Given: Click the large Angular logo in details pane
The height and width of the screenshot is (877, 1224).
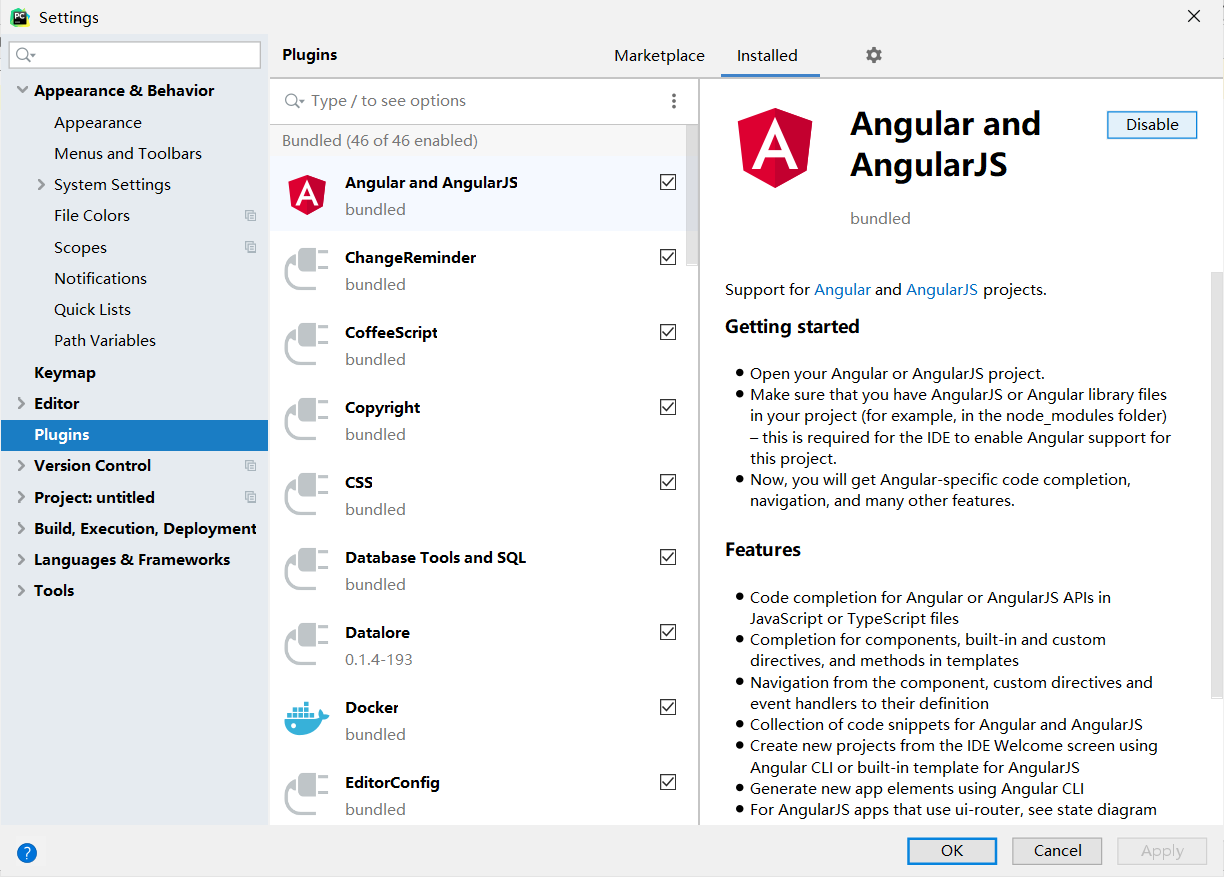Looking at the screenshot, I should pyautogui.click(x=776, y=147).
